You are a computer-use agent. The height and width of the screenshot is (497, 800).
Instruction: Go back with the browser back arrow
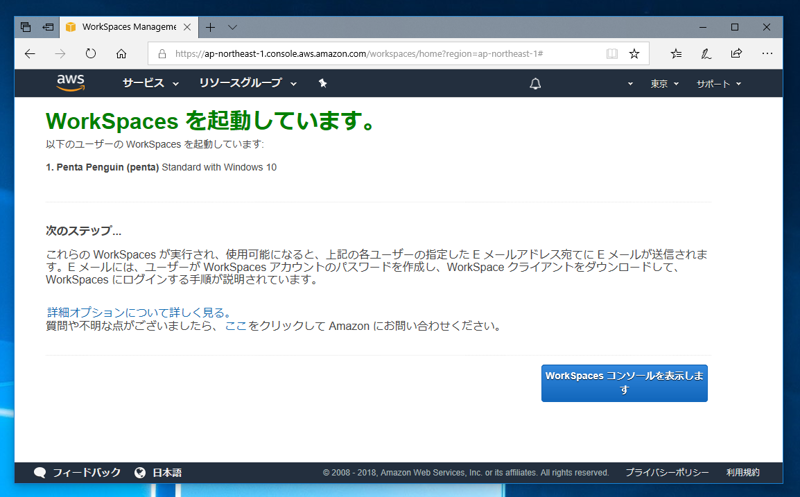[x=30, y=54]
